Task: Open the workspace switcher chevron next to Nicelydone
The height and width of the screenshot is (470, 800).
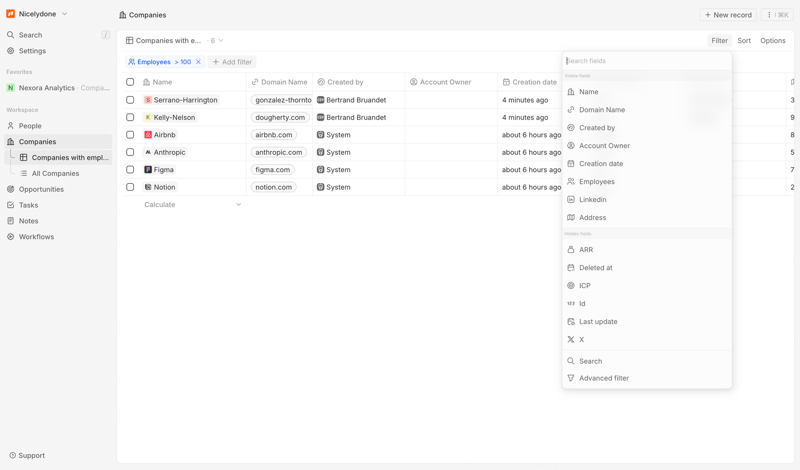Action: pos(64,14)
